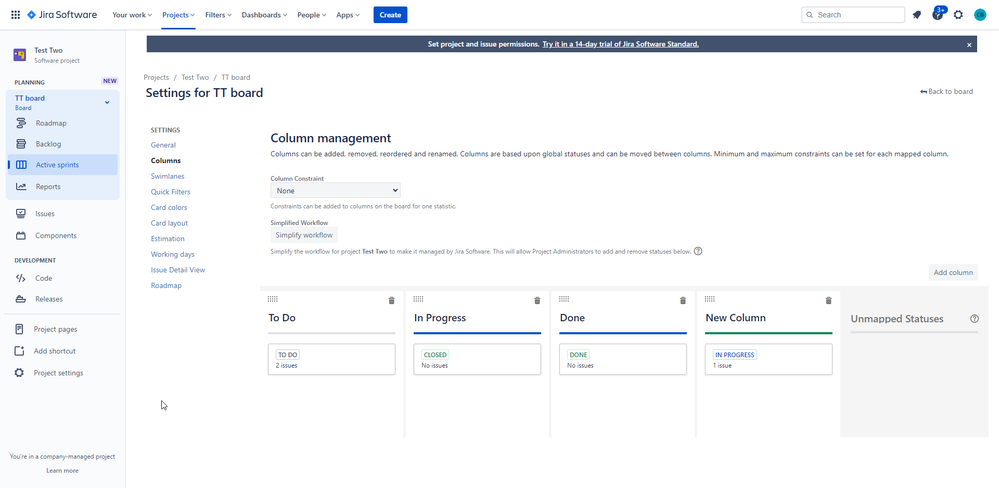Open the settings gear icon
The height and width of the screenshot is (488, 999).
958,15
